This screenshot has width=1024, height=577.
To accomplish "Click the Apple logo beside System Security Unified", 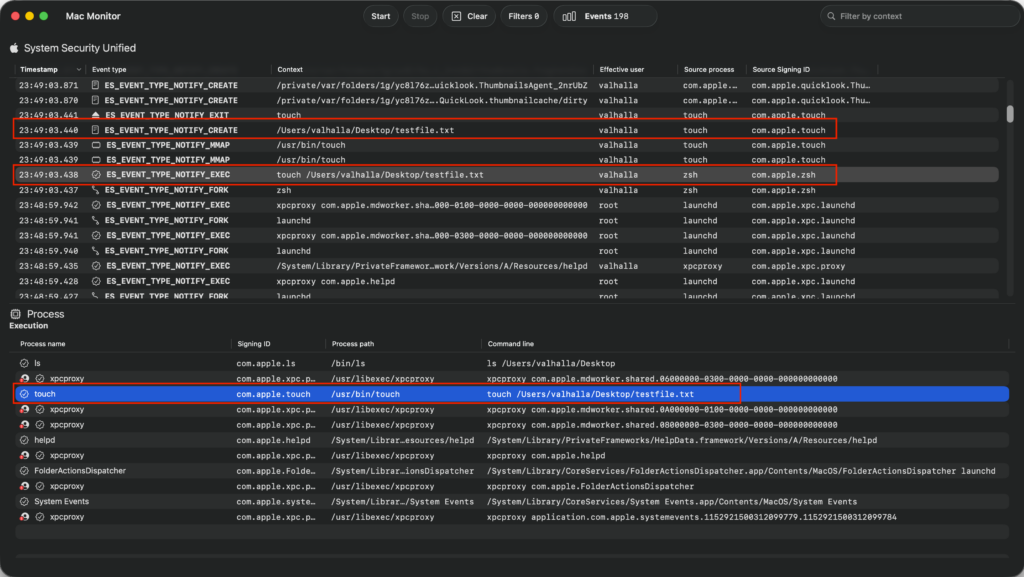I will coord(14,48).
